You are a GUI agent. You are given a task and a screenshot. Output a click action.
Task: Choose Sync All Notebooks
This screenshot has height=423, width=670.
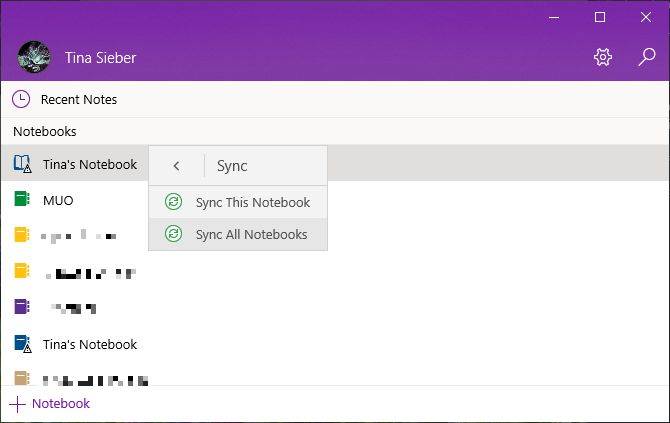click(238, 234)
